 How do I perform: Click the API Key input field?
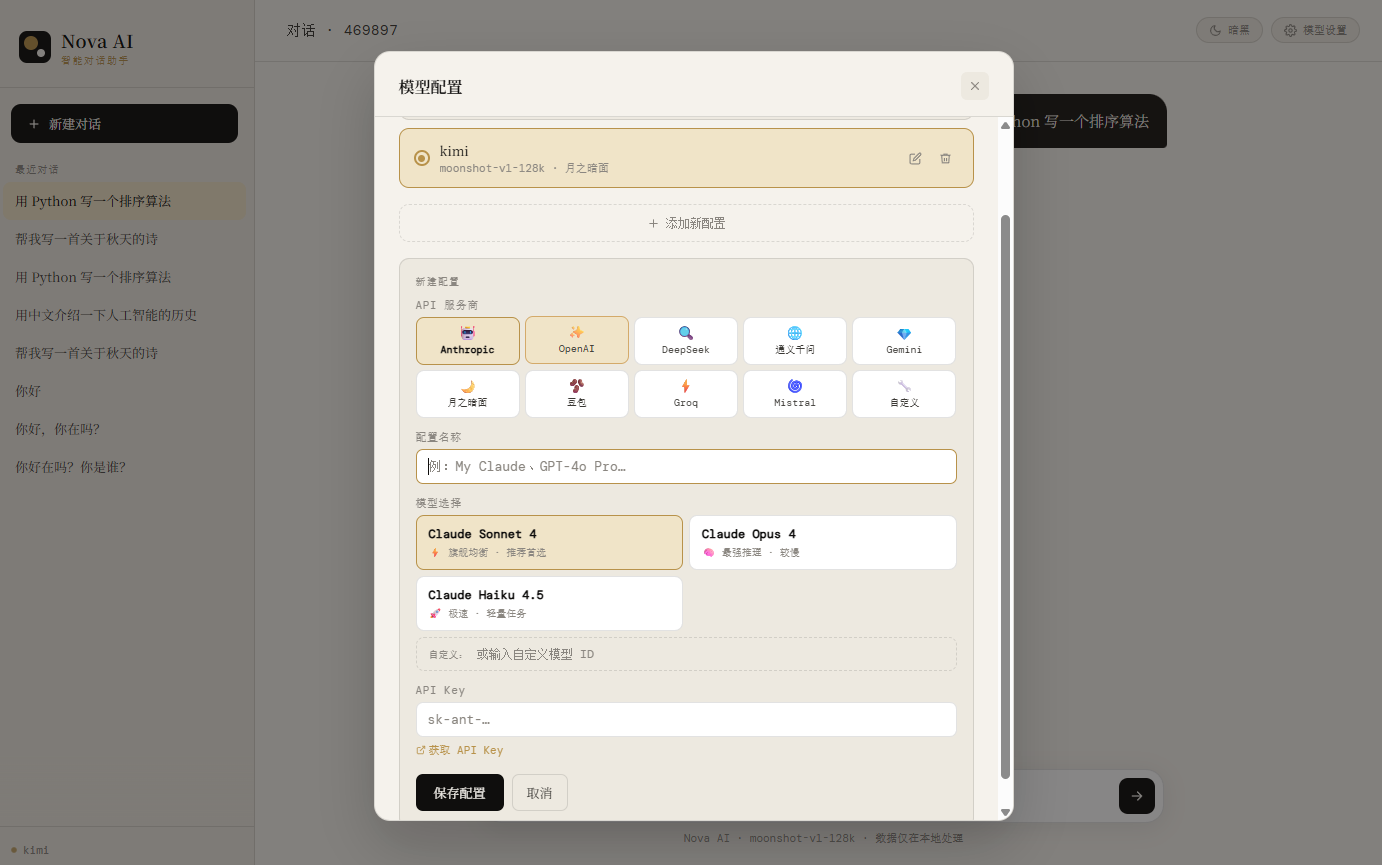pyautogui.click(x=686, y=719)
